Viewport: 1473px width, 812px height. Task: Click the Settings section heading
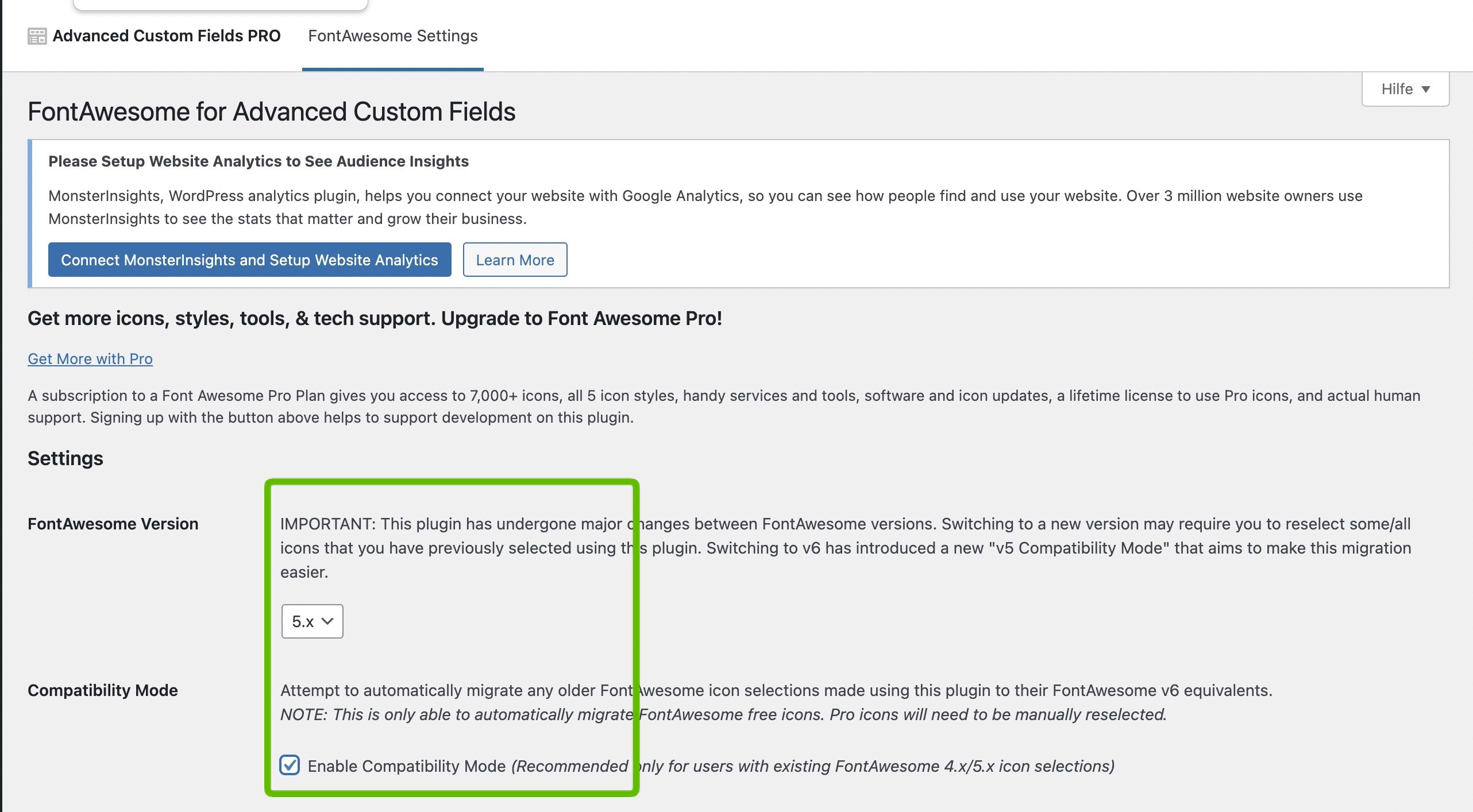pyautogui.click(x=65, y=458)
